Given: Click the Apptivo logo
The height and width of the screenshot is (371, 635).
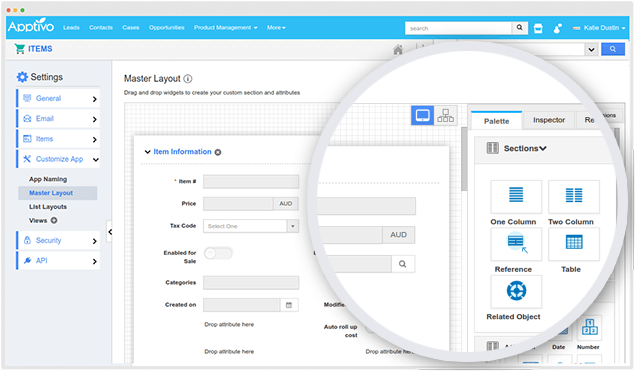Looking at the screenshot, I should (31, 26).
